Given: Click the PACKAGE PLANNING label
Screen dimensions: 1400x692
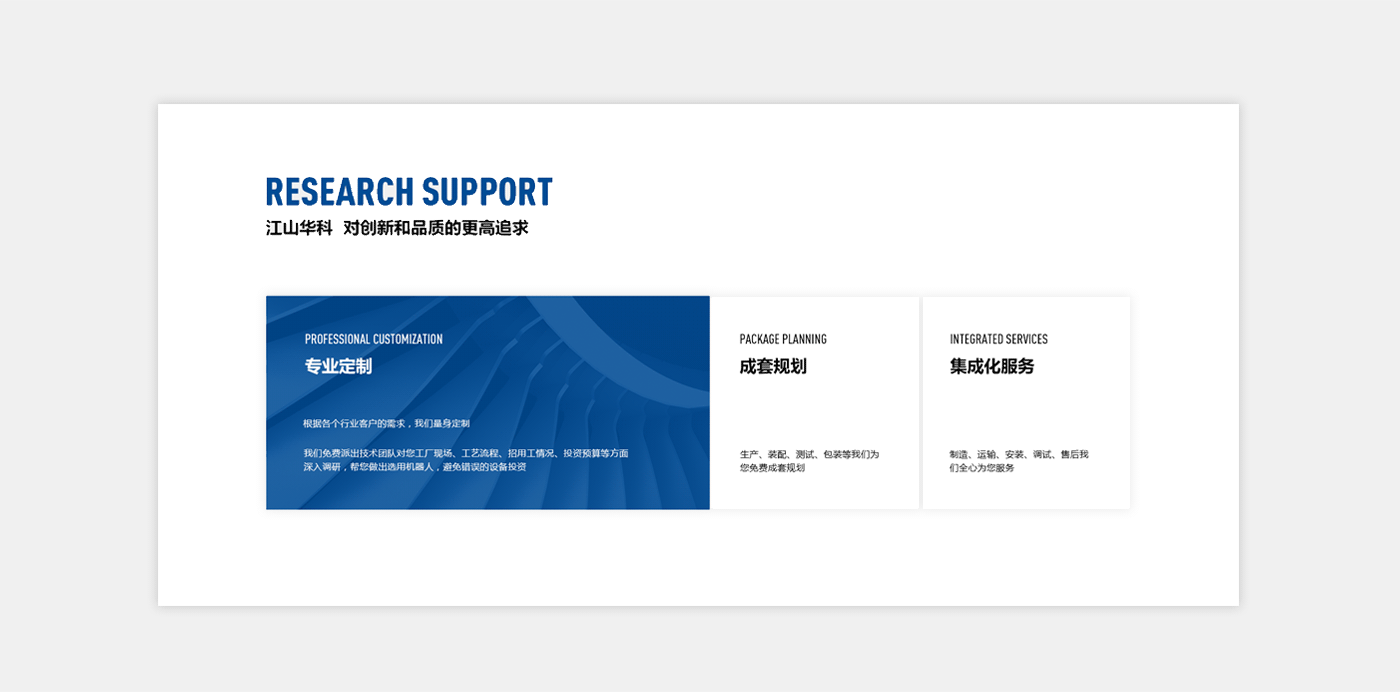Looking at the screenshot, I should pyautogui.click(x=783, y=339).
